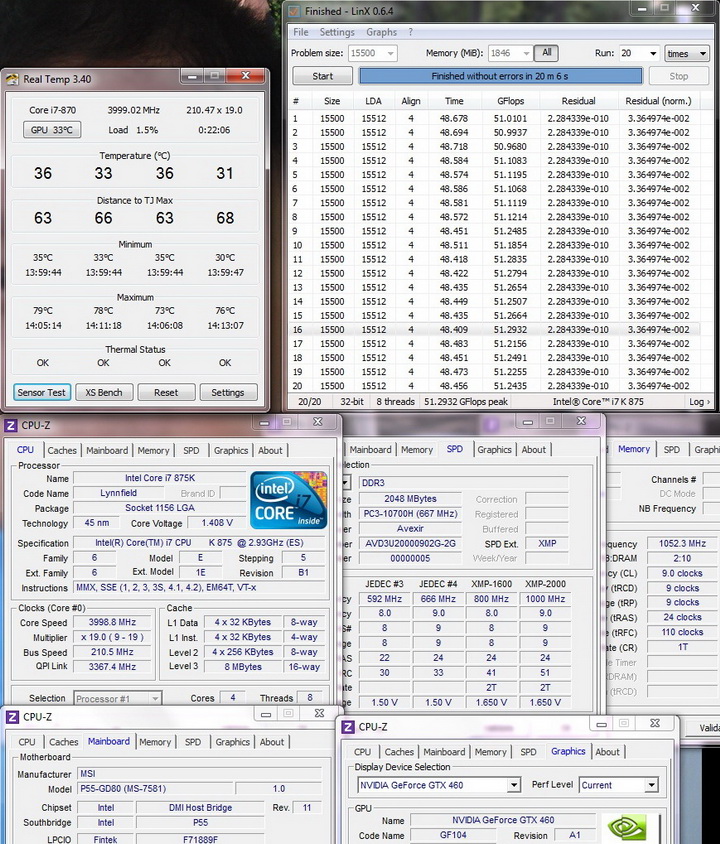Click the Core Voltage 1.408 V value
Screen dimensions: 720x844
(x=217, y=523)
